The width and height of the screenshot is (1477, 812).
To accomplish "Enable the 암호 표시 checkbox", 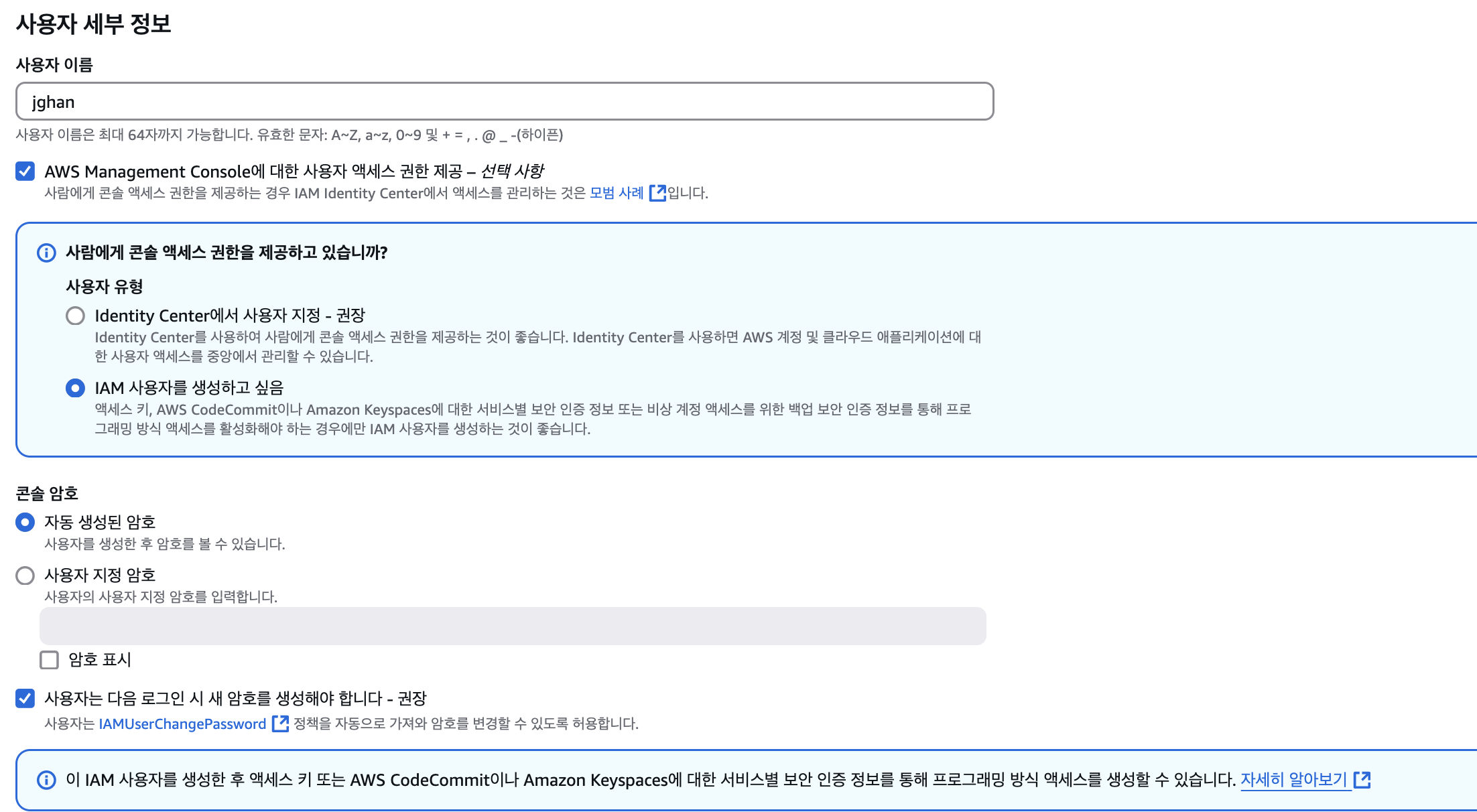I will pyautogui.click(x=50, y=660).
